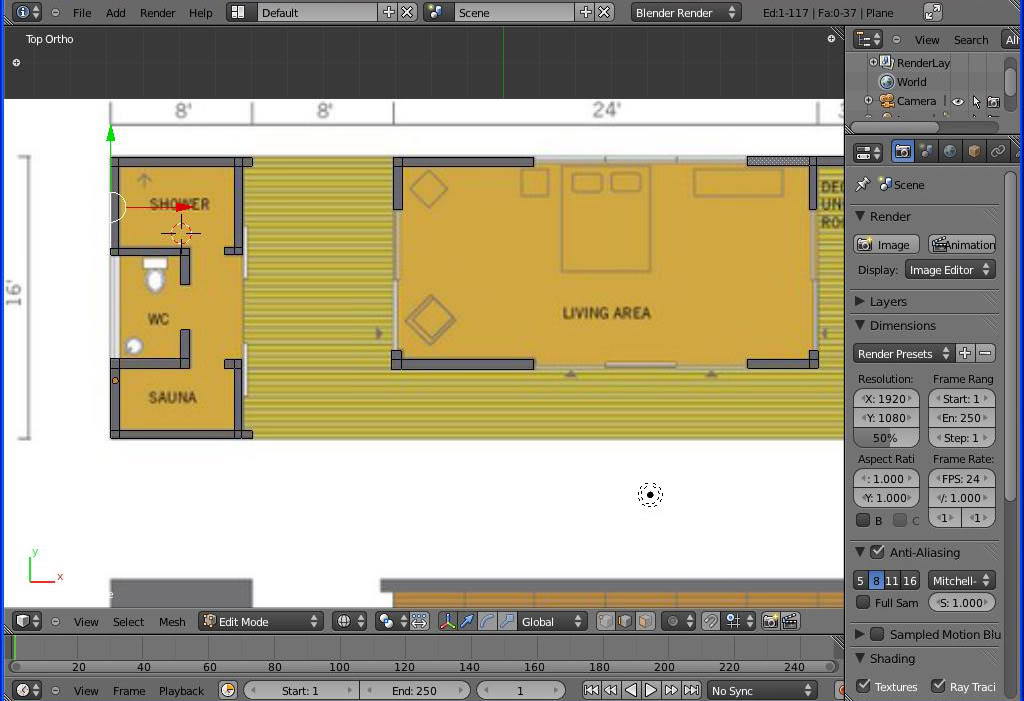Toggle Camera visibility eye icon

click(x=957, y=102)
